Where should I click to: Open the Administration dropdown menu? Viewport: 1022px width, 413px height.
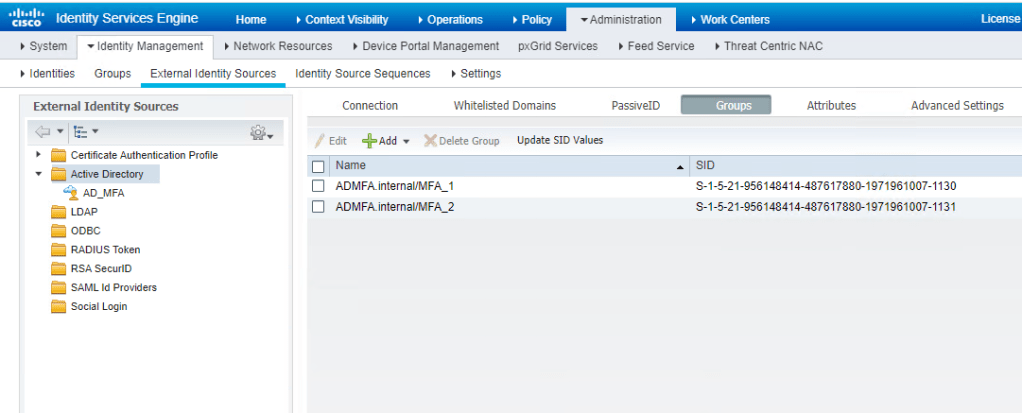click(x=620, y=19)
